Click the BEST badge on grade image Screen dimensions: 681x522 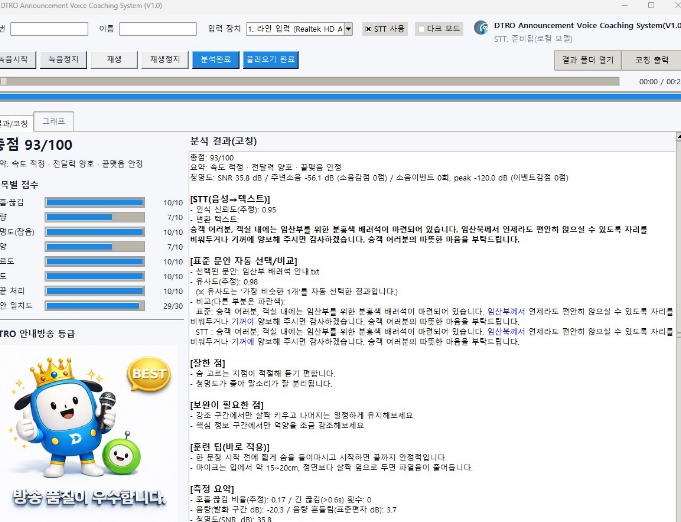[x=148, y=374]
